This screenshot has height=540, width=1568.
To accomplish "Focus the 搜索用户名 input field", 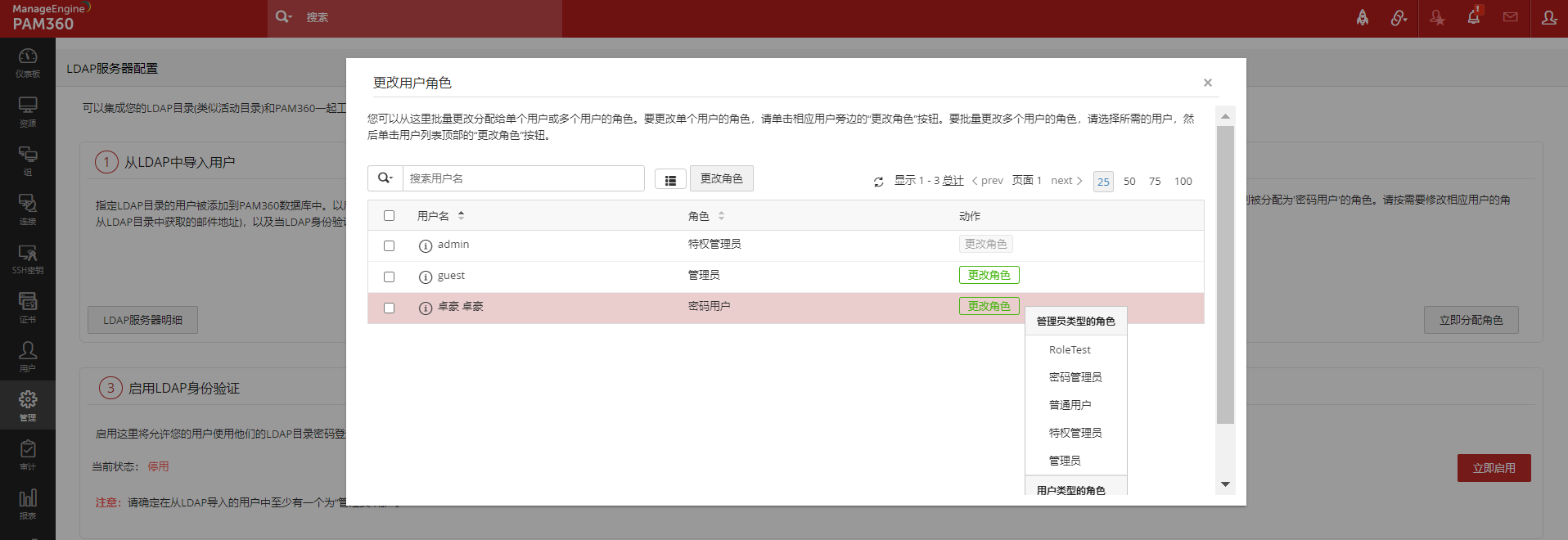I will click(x=524, y=178).
